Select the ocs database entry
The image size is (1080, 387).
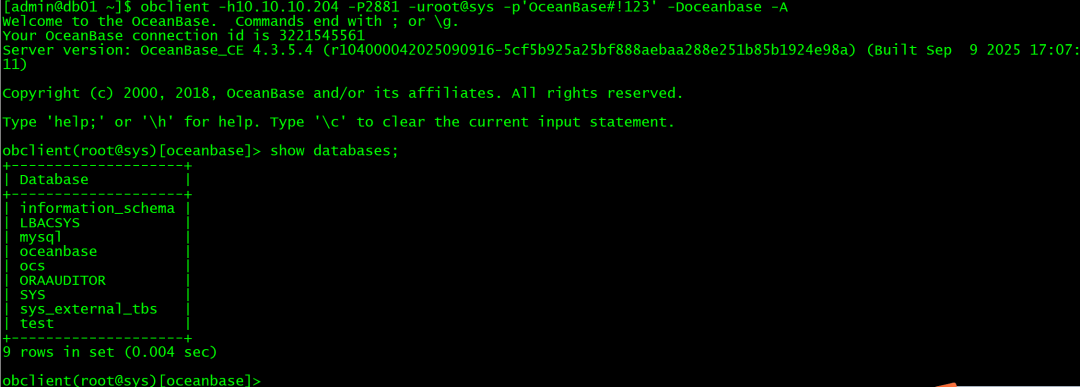click(32, 266)
